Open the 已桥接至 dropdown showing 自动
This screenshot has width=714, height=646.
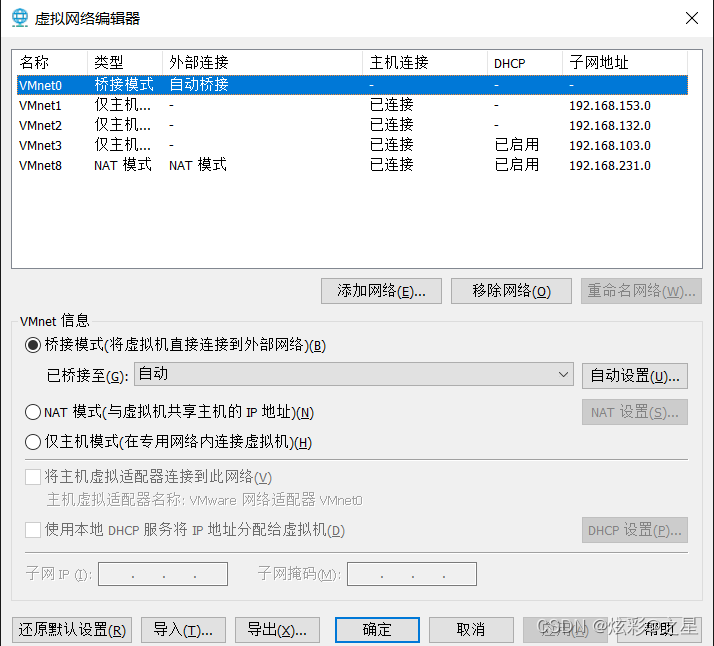(x=354, y=374)
